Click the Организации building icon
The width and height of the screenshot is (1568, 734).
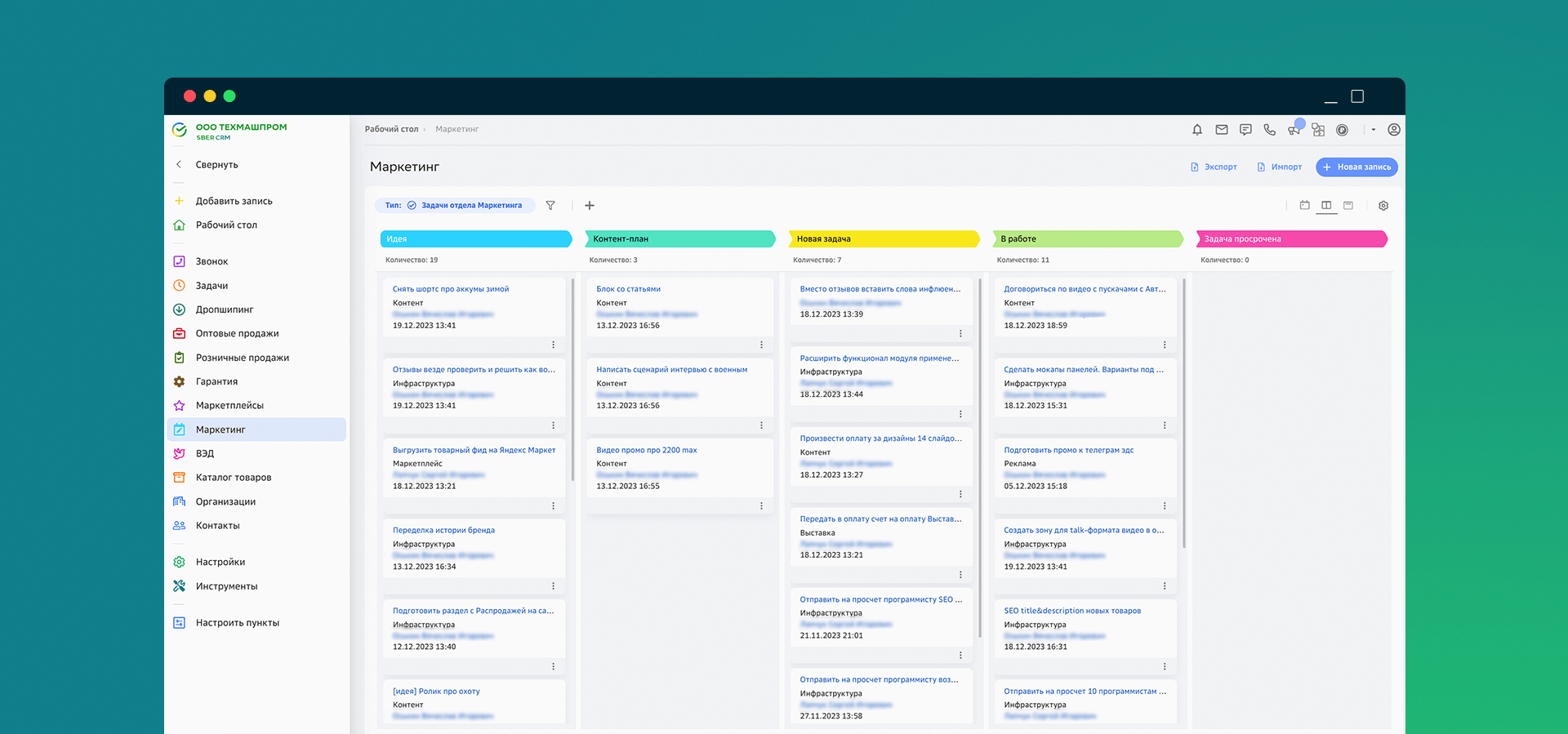tap(180, 501)
